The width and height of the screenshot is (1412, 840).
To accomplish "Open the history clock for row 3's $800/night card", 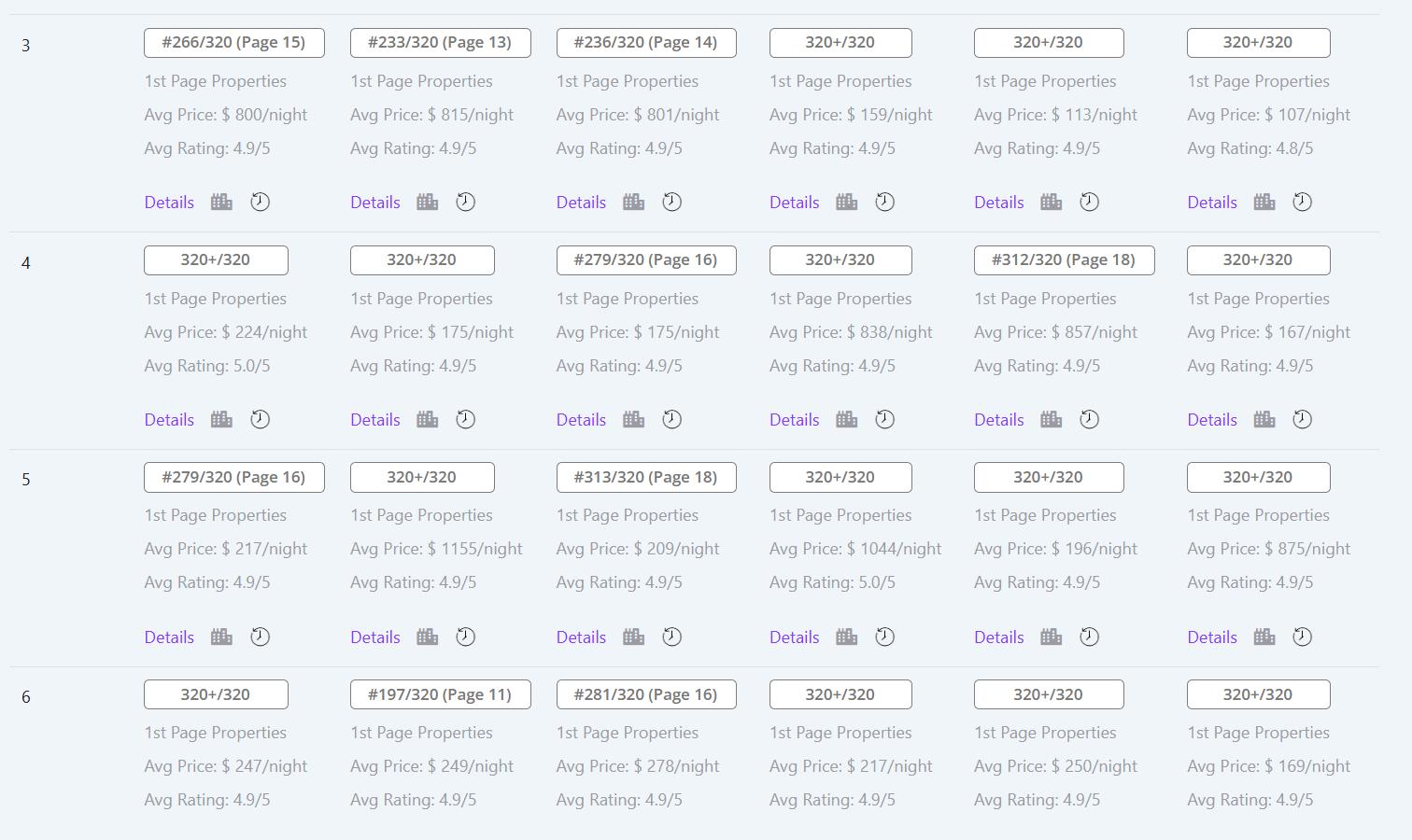I will [x=260, y=202].
